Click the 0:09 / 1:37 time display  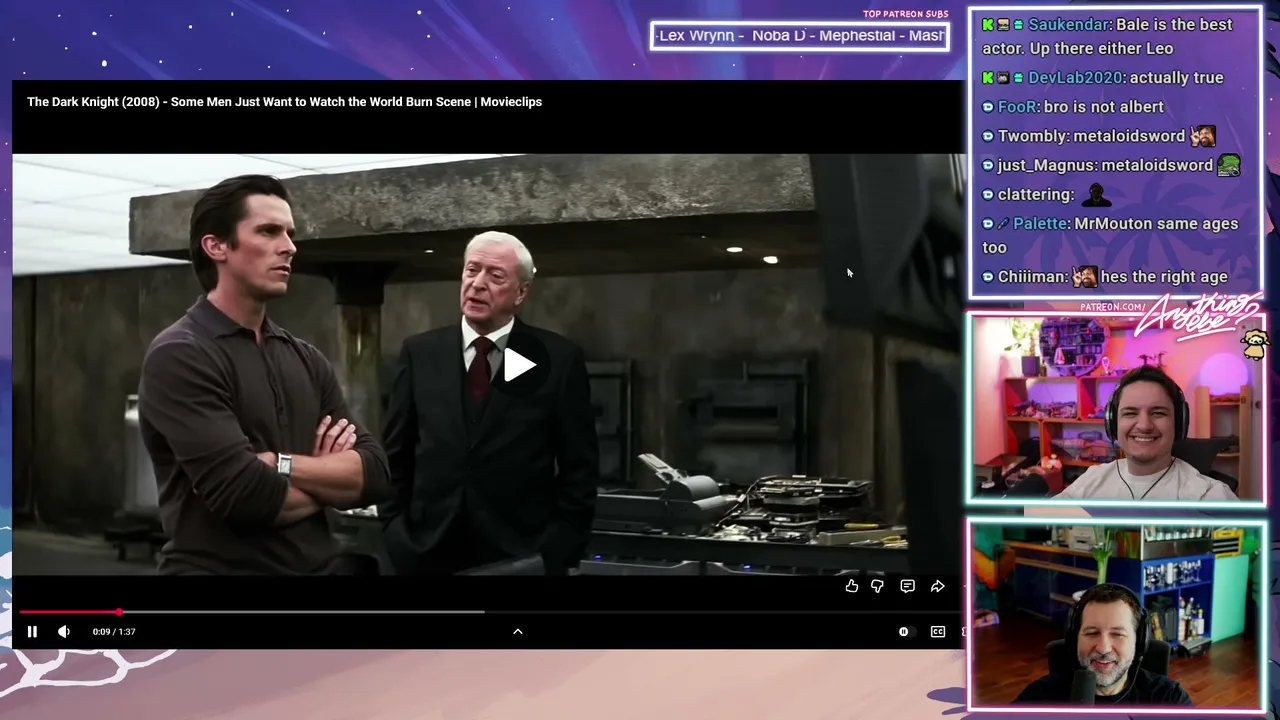[x=114, y=632]
